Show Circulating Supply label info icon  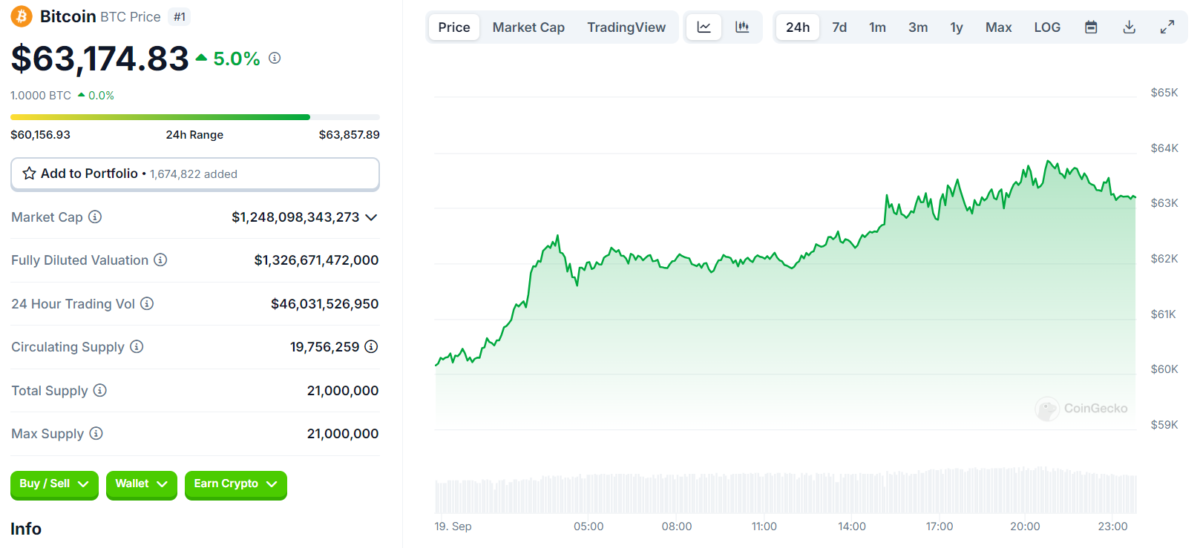[136, 347]
